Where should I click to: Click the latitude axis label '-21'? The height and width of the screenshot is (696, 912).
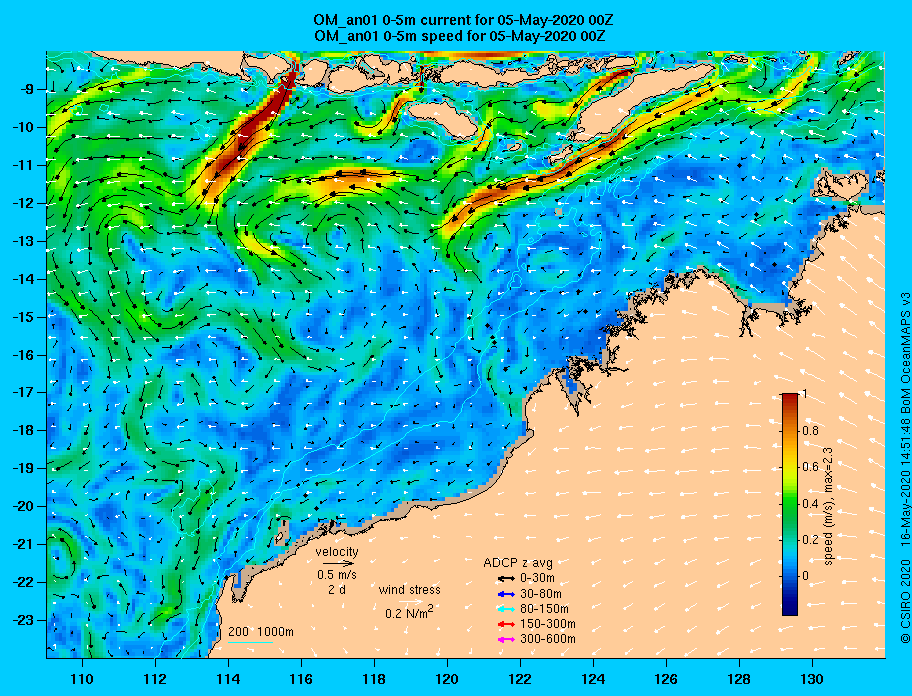(25, 544)
